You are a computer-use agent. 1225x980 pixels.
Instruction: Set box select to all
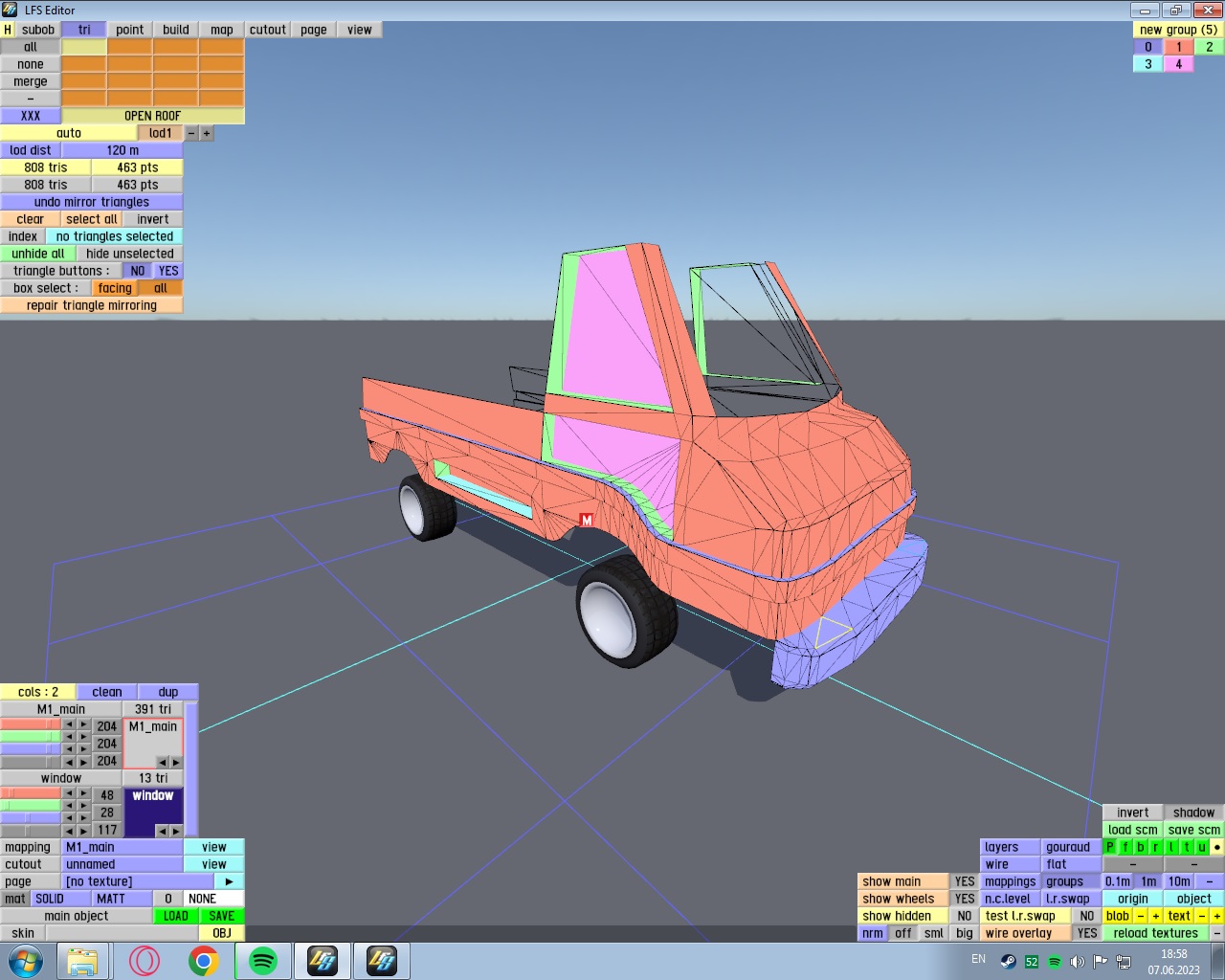(161, 288)
